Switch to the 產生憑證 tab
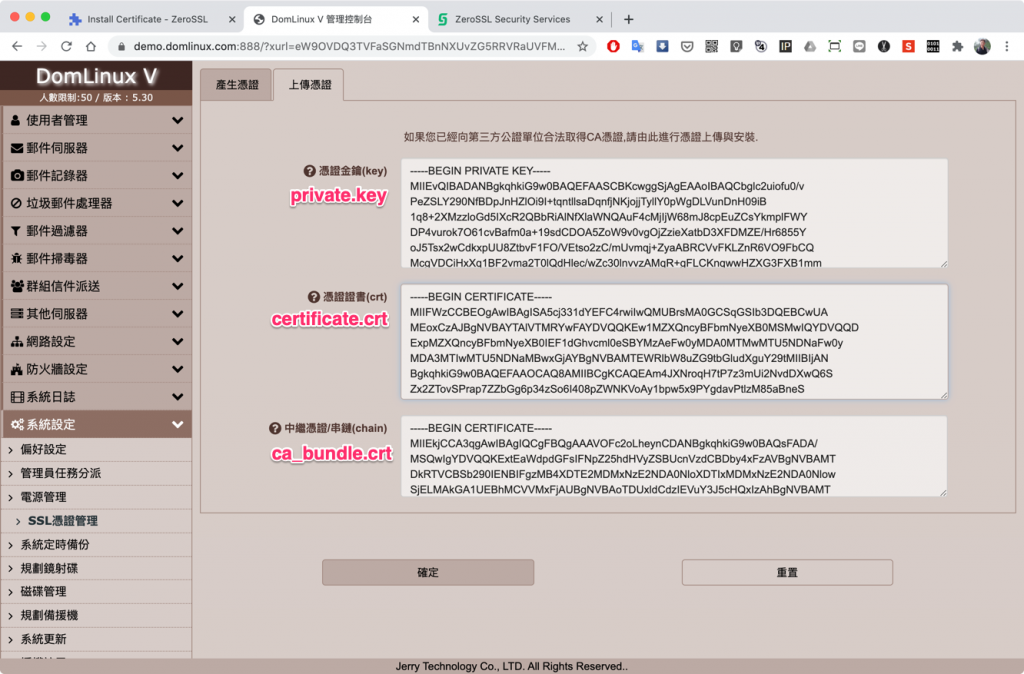This screenshot has width=1024, height=674. pyautogui.click(x=240, y=84)
